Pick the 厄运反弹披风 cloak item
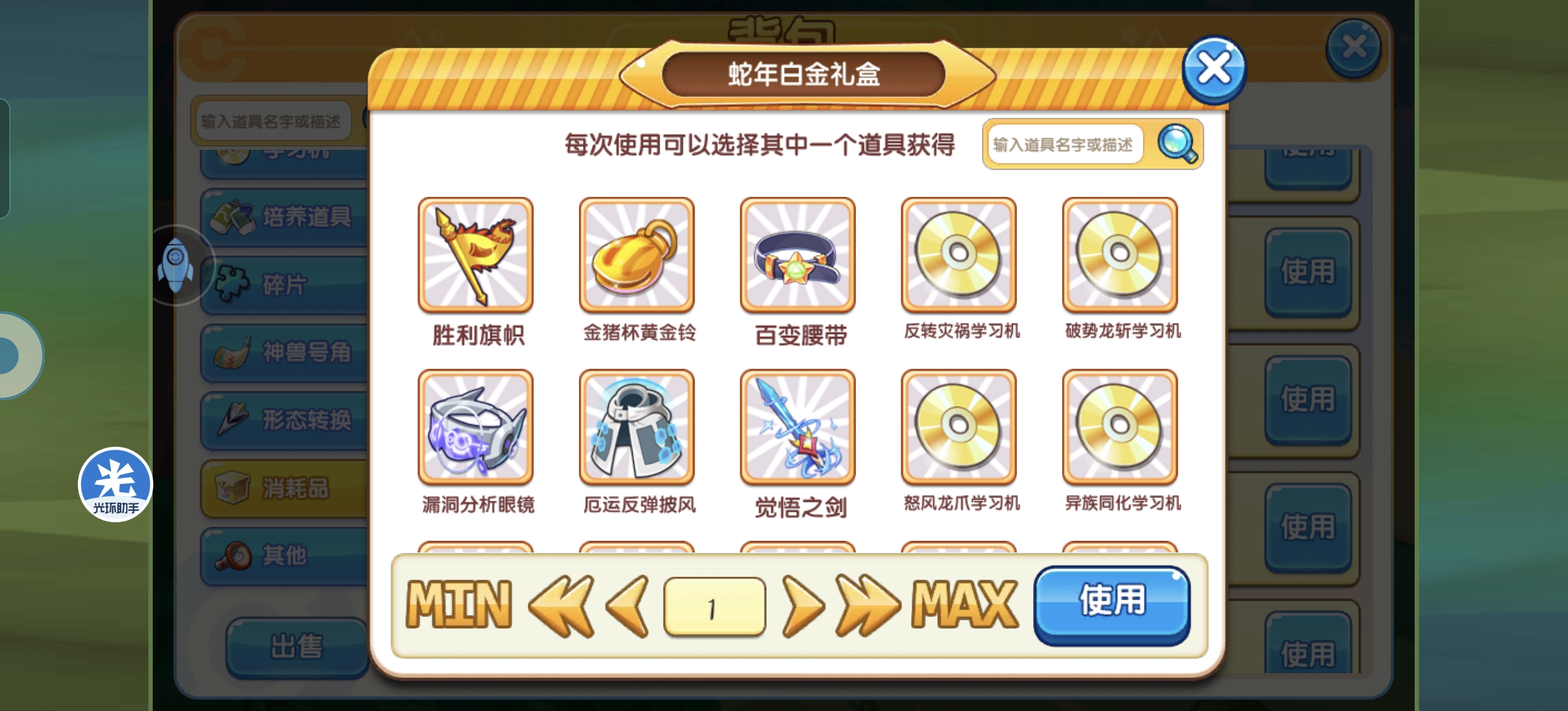Screen dimensions: 1568x711 (x=636, y=427)
